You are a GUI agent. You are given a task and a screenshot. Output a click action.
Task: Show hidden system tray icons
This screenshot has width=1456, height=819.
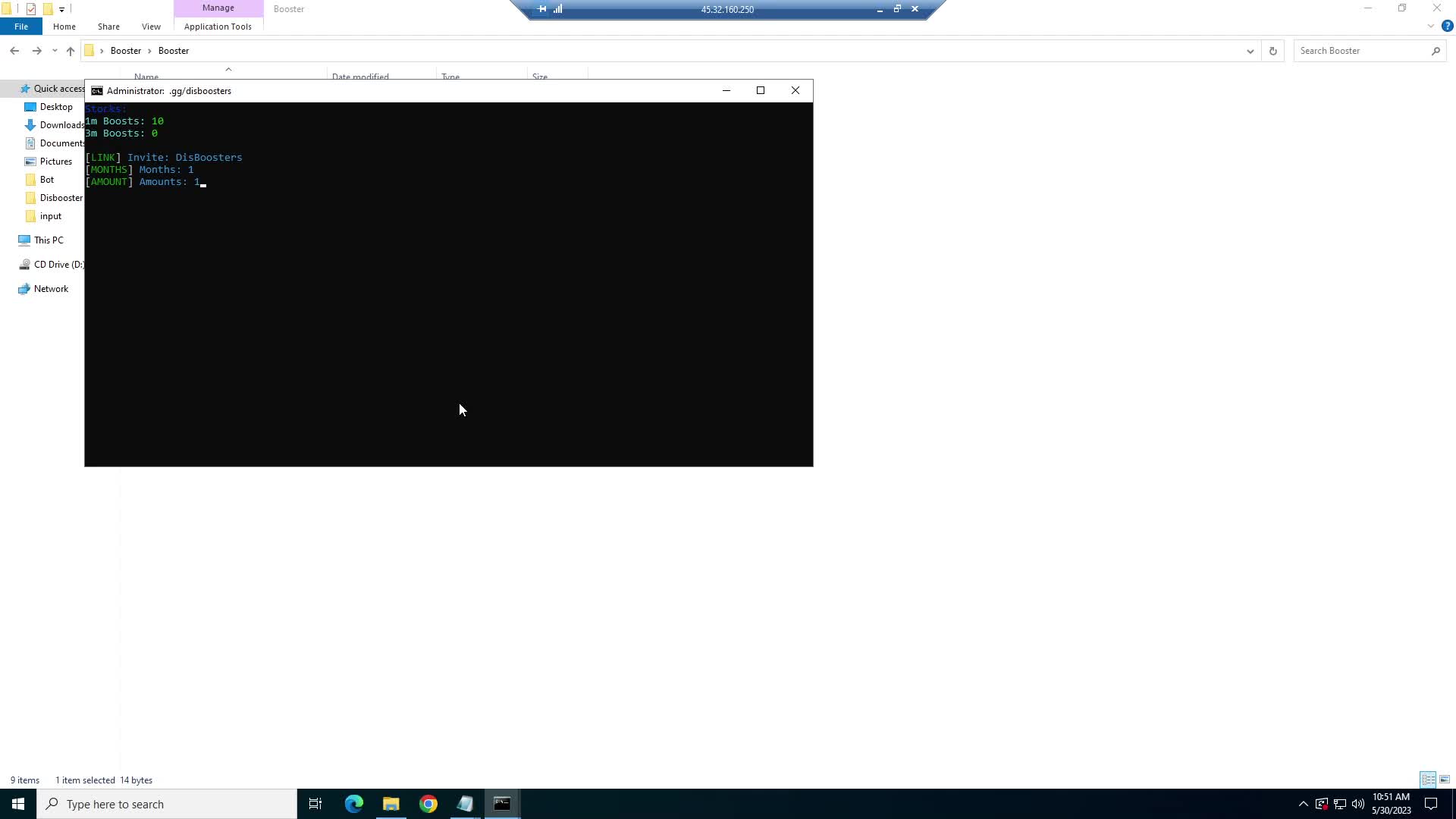[x=1303, y=804]
